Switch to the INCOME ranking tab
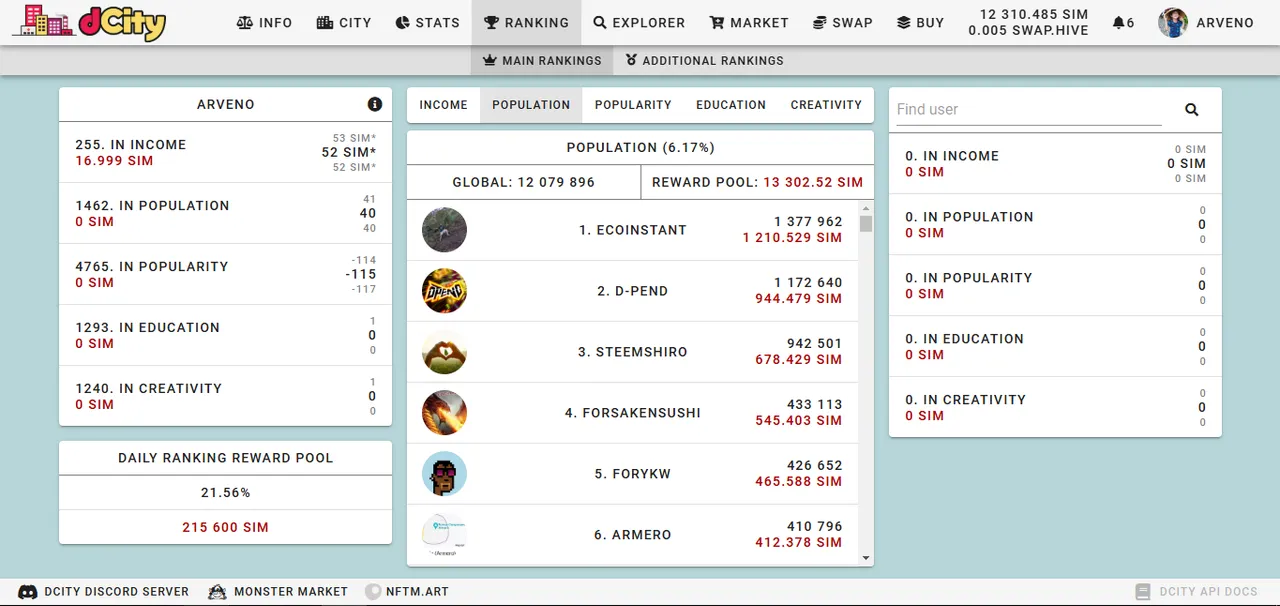Viewport: 1280px width, 606px height. (443, 105)
